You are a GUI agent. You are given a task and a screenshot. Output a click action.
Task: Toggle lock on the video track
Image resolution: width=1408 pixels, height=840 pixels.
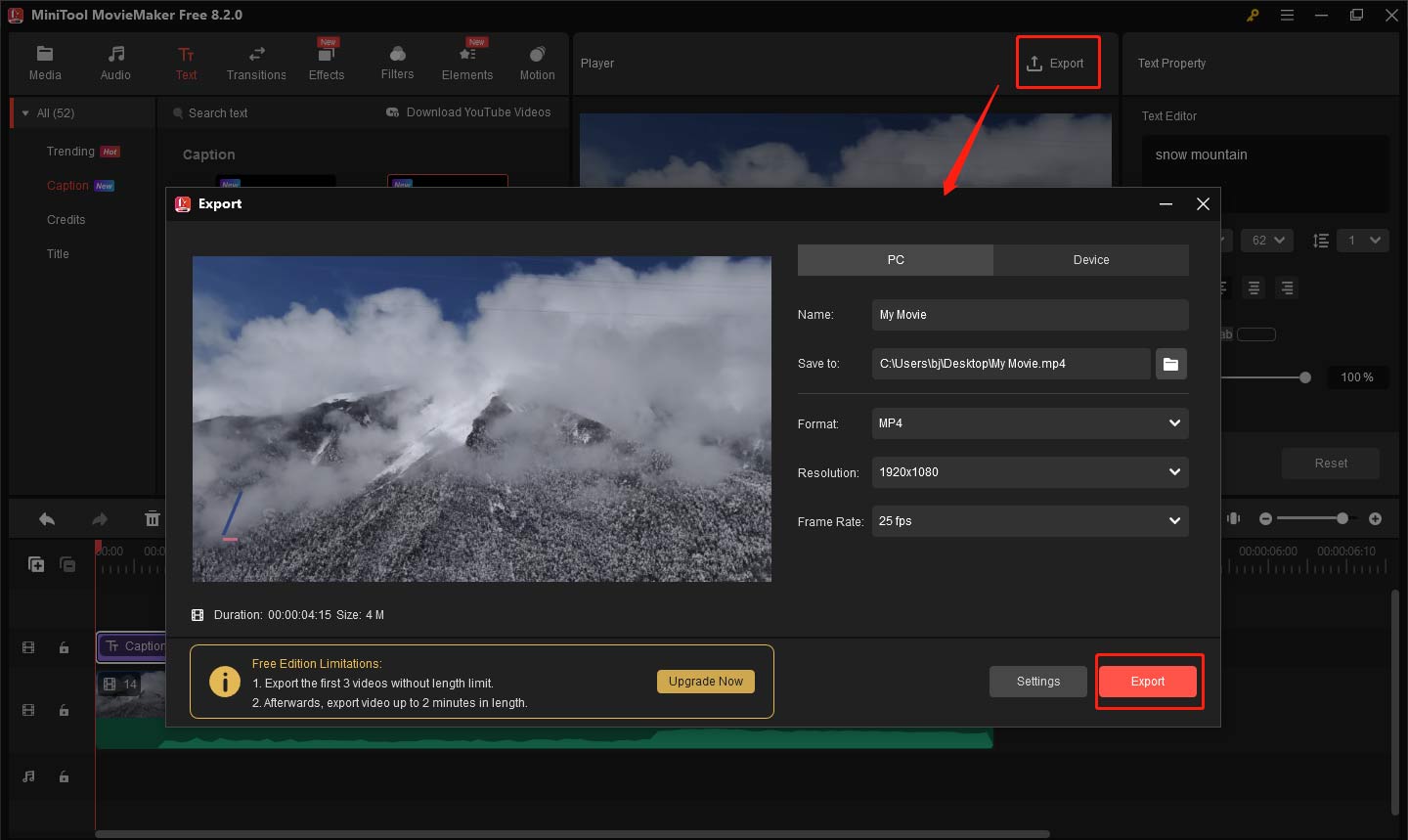(x=64, y=710)
